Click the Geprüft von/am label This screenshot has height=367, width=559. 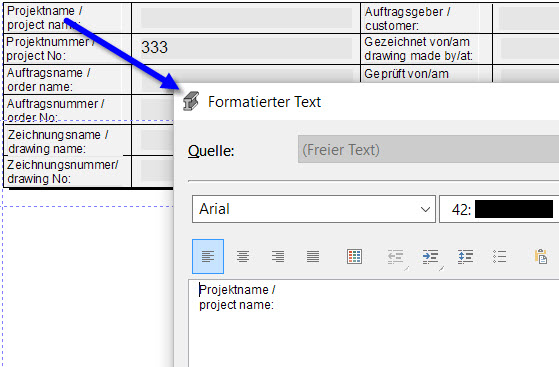pos(406,74)
